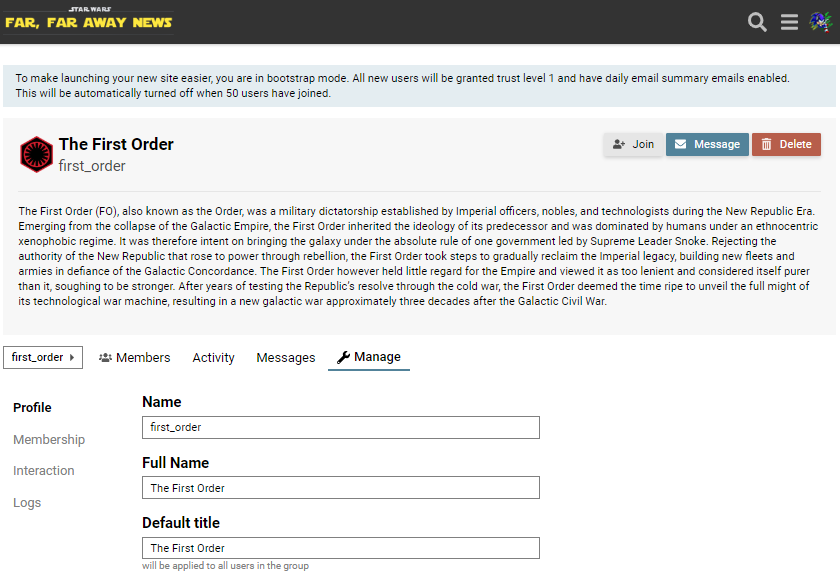
Task: Switch to the Activity tab
Action: click(x=213, y=358)
